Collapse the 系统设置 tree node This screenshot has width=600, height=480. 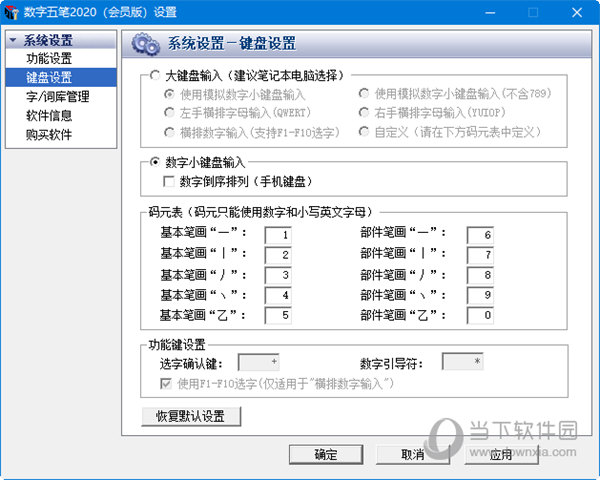14,41
